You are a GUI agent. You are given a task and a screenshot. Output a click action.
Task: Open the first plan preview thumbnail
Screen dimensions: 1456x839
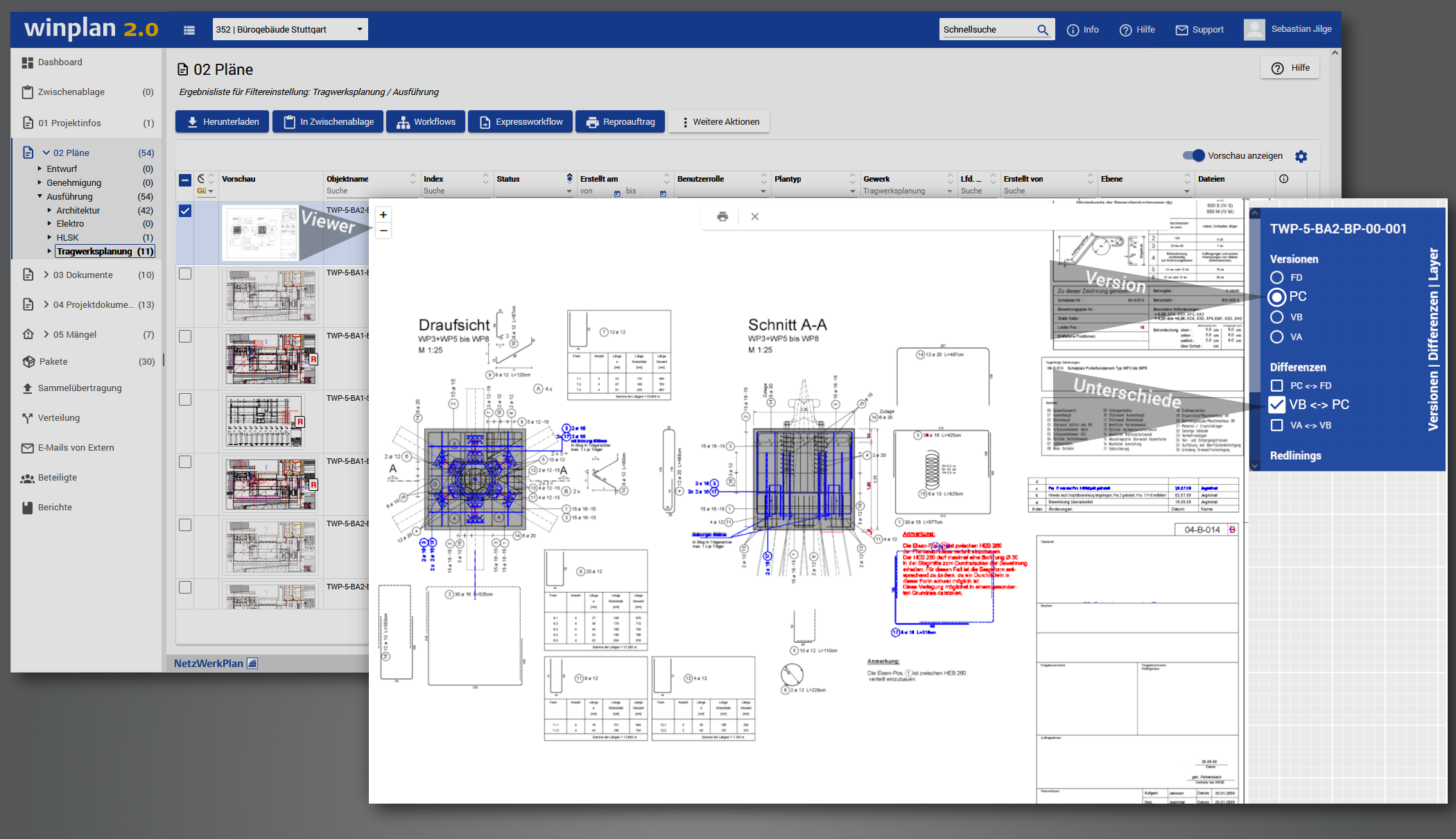[x=262, y=233]
